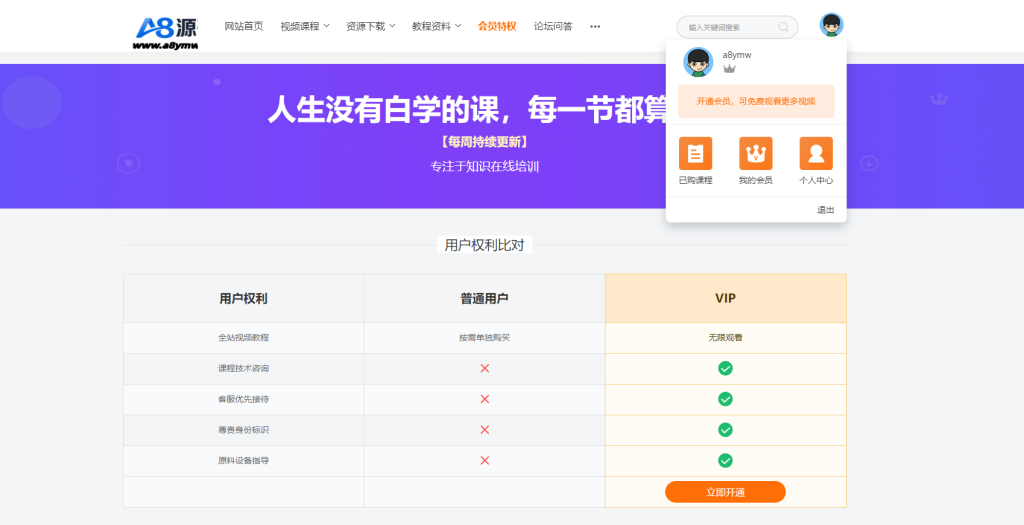Click the a8ymw username
1024x525 pixels.
pyautogui.click(x=737, y=55)
